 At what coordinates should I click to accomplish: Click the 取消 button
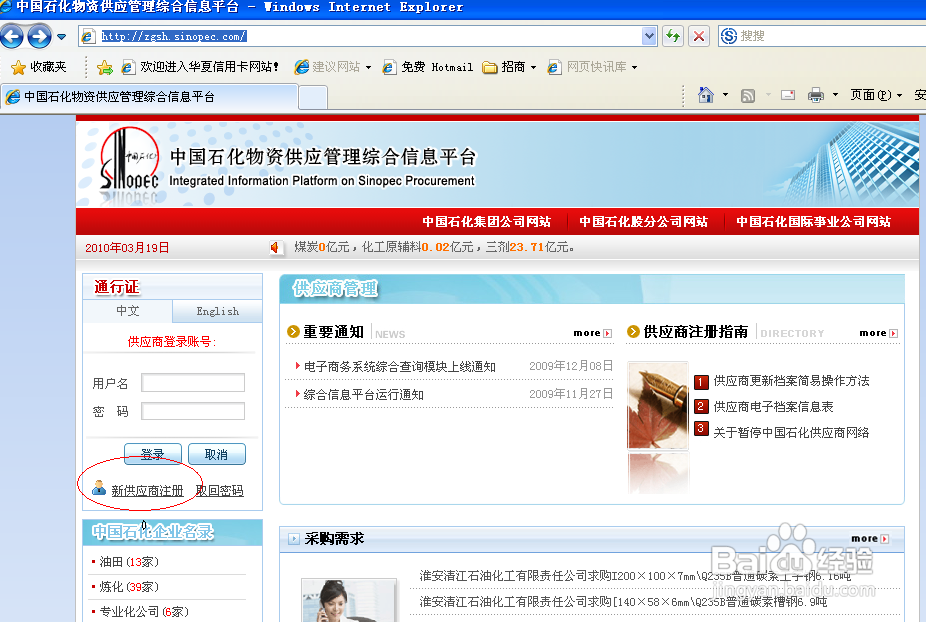click(x=216, y=454)
